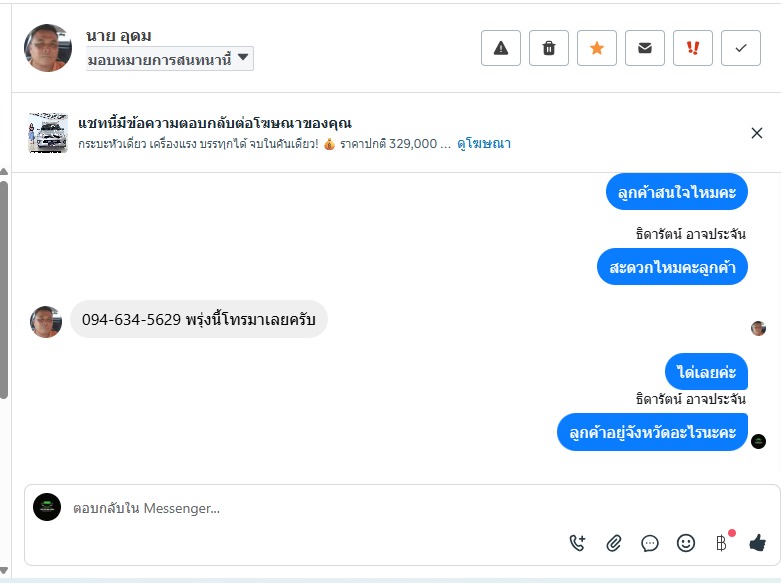Attach a file with the paperclip icon

[x=614, y=543]
